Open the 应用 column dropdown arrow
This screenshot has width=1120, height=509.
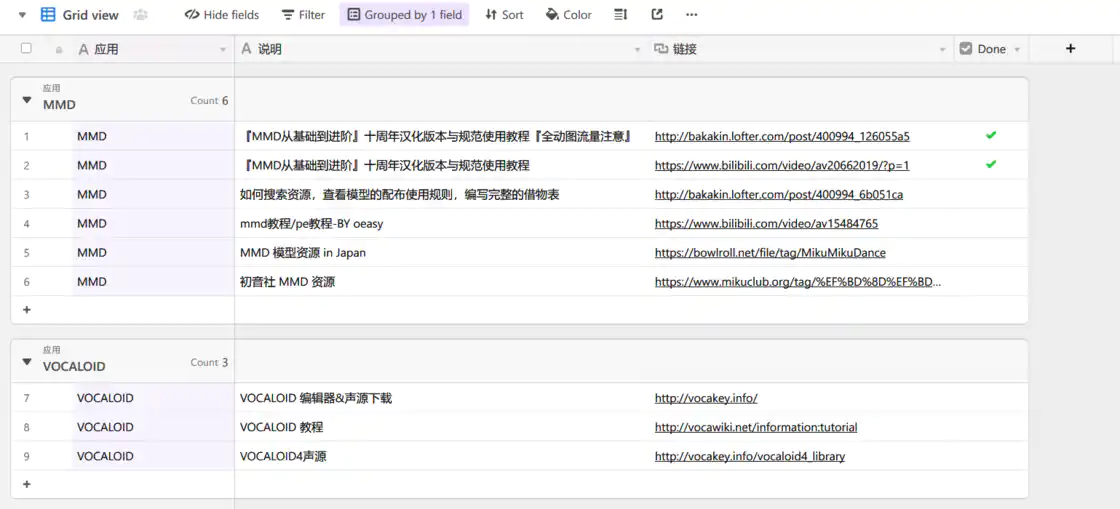pos(223,50)
